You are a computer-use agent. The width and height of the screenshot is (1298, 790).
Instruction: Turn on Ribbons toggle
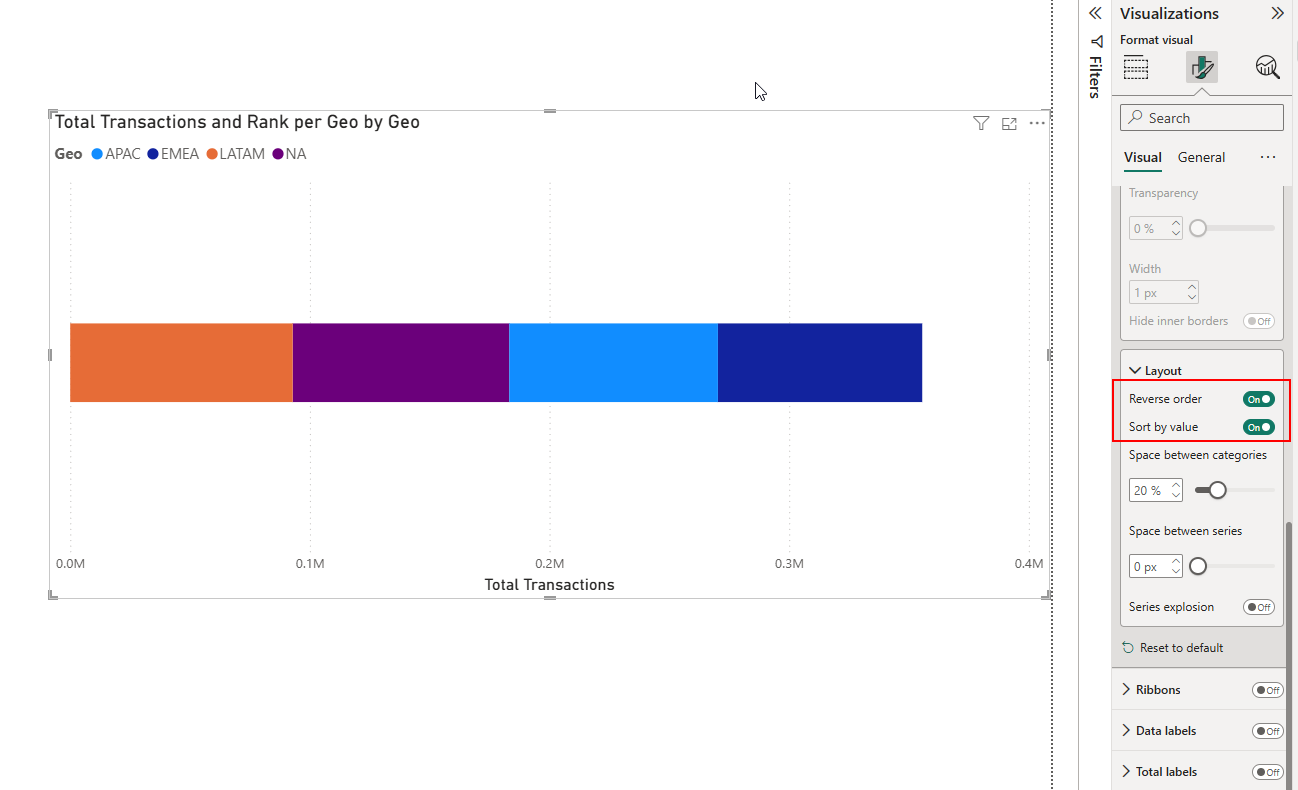[x=1268, y=690]
